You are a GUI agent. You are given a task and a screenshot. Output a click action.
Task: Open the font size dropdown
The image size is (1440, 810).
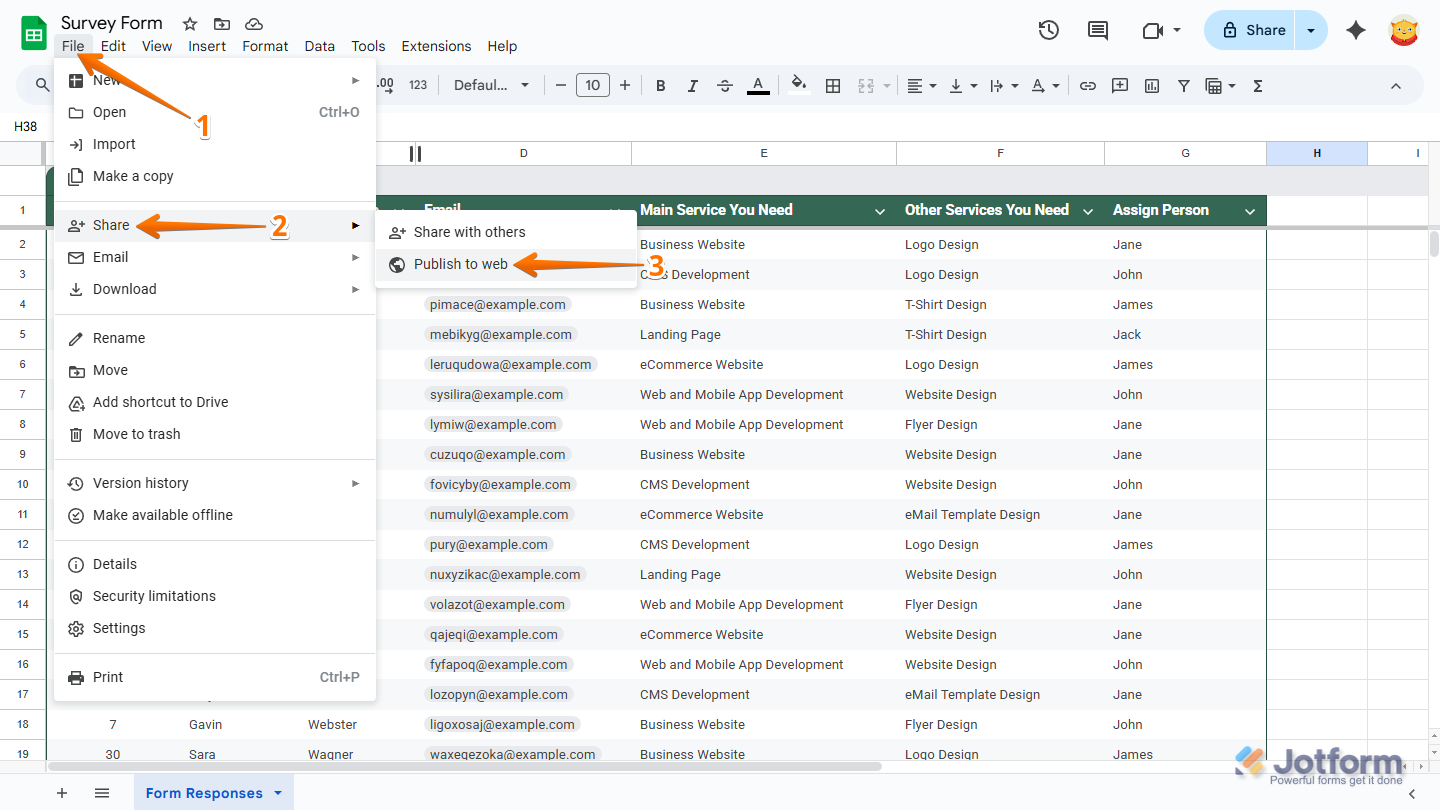(x=592, y=85)
